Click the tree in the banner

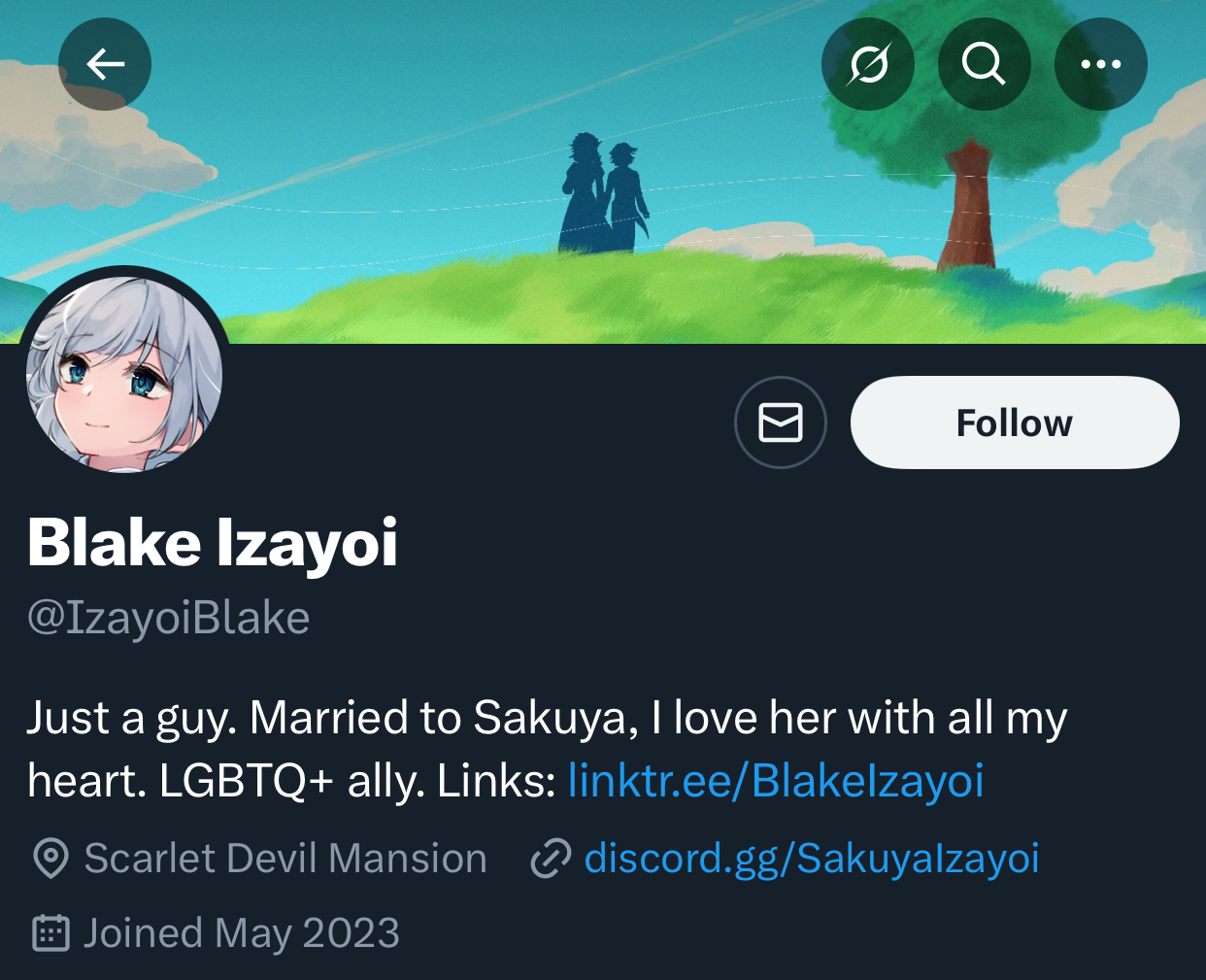pyautogui.click(x=961, y=175)
